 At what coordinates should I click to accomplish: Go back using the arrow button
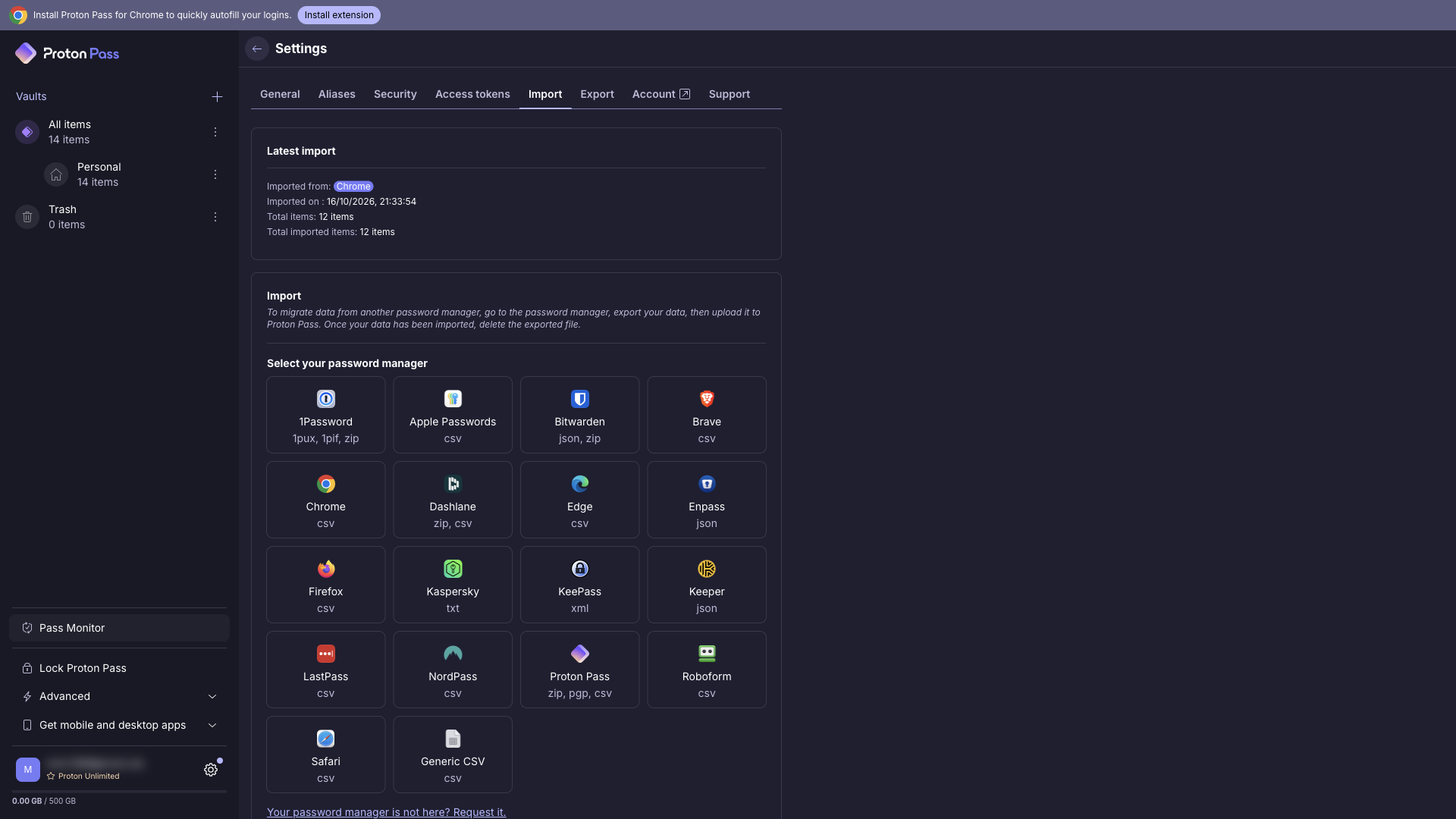257,49
